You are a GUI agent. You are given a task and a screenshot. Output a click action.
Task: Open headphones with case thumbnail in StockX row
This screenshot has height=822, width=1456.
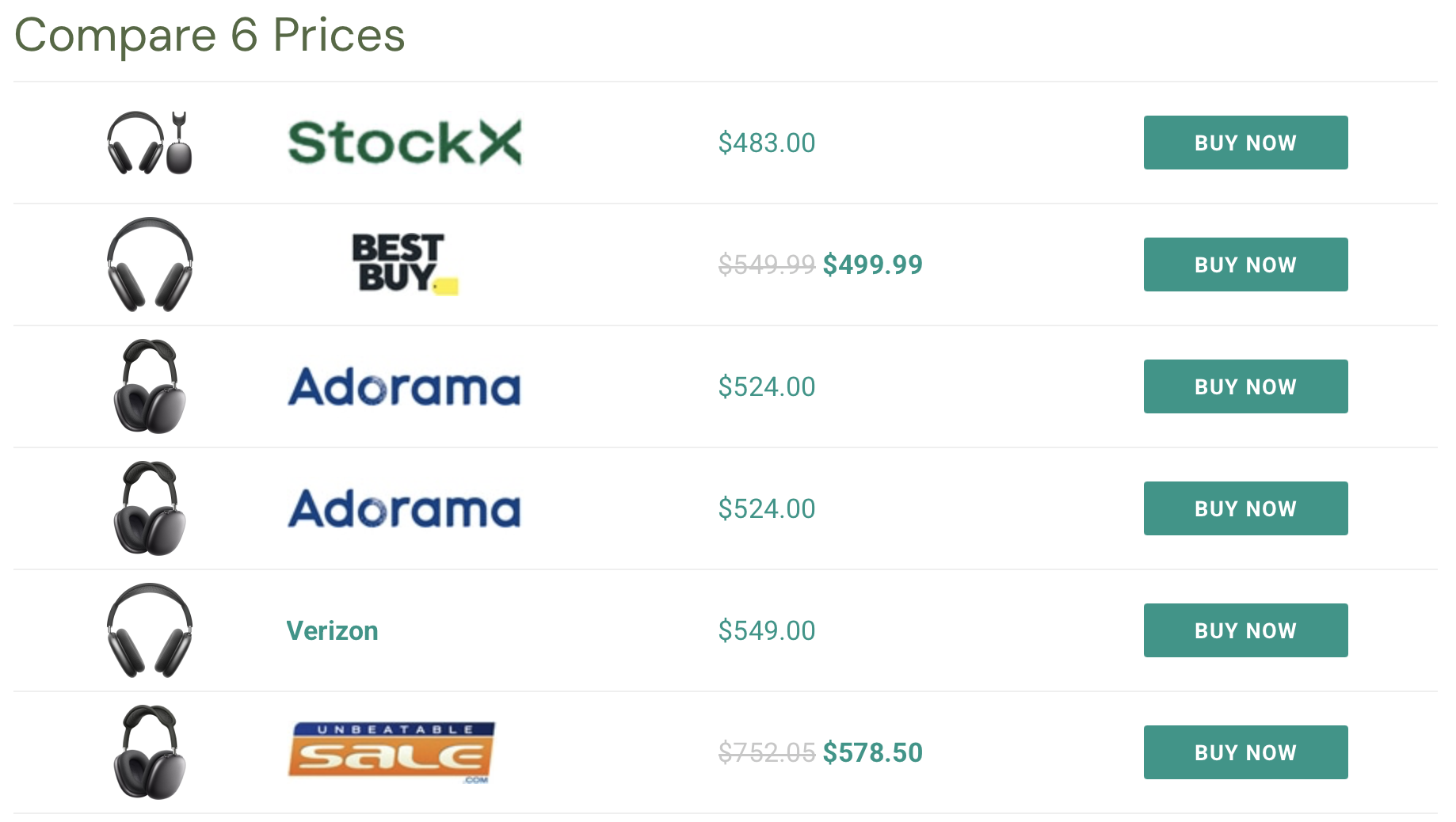150,143
